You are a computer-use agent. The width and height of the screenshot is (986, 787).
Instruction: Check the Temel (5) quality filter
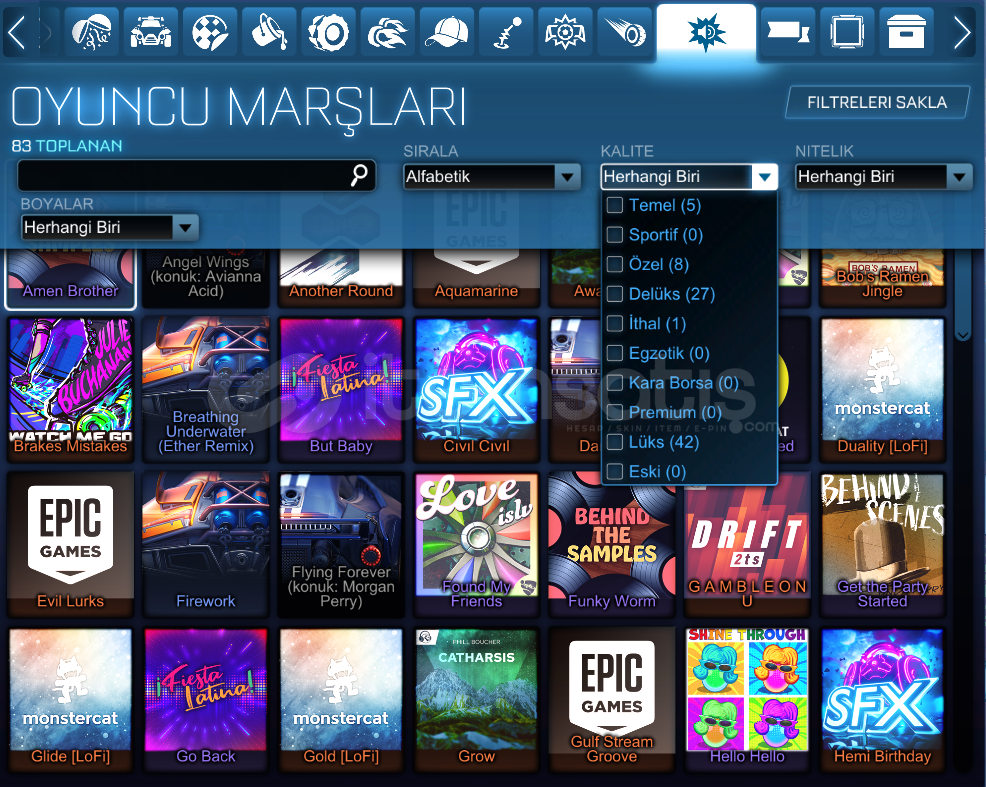pos(615,205)
